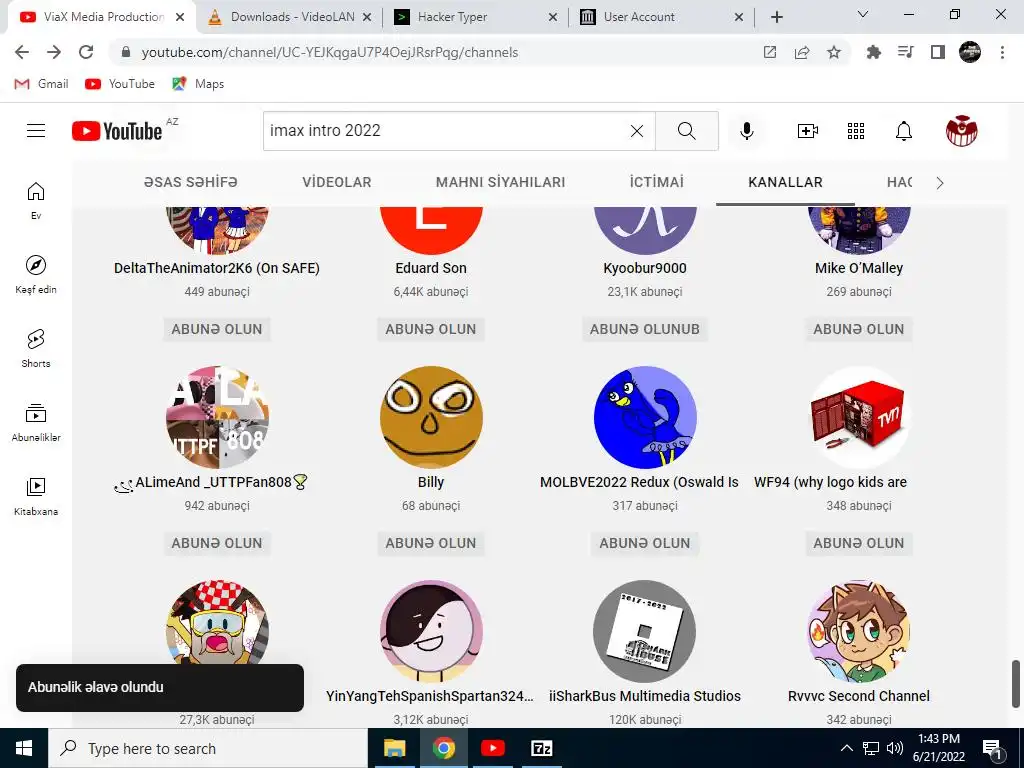
Task: Subscribe to WF94 channel
Action: (859, 543)
